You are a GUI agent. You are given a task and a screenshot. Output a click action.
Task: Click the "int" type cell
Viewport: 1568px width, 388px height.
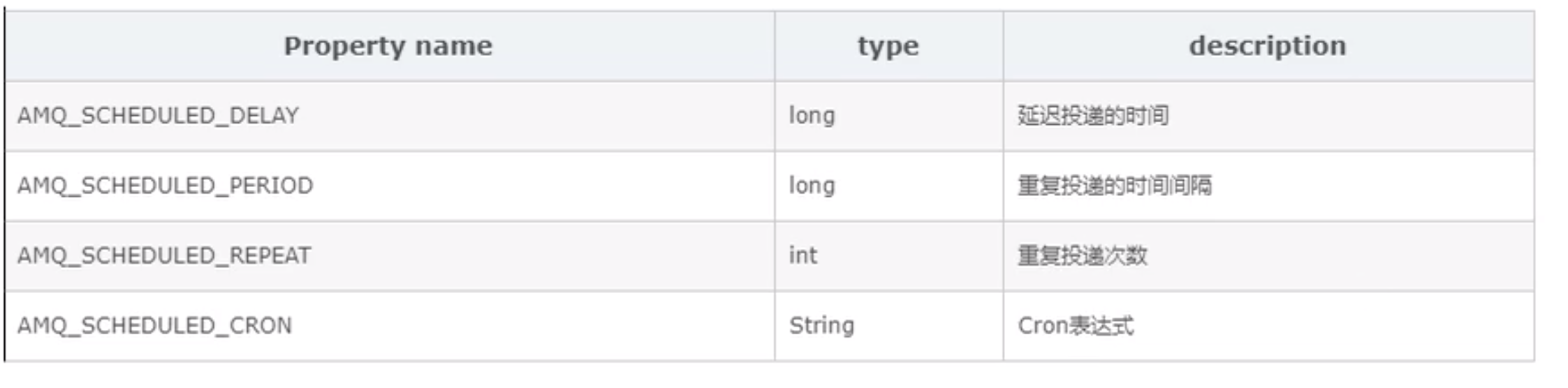tap(803, 255)
